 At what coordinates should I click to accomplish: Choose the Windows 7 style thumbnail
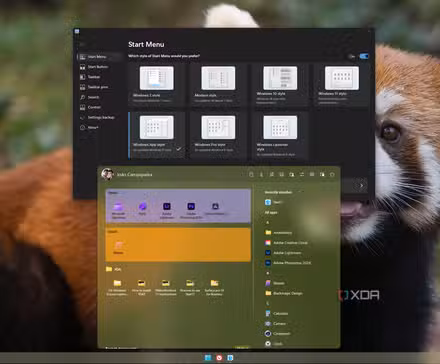tap(157, 78)
